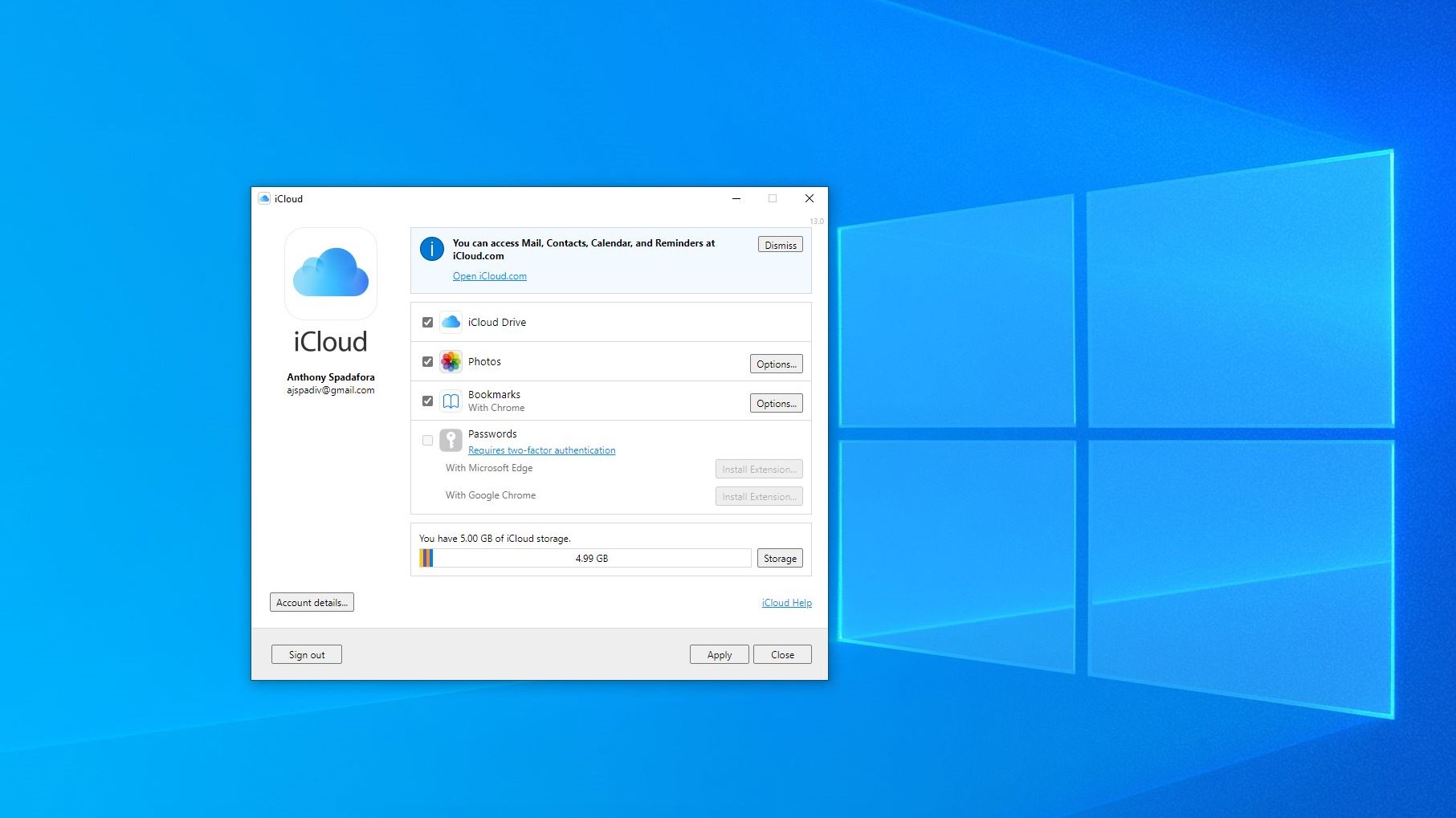Open Photos Options

tap(776, 364)
